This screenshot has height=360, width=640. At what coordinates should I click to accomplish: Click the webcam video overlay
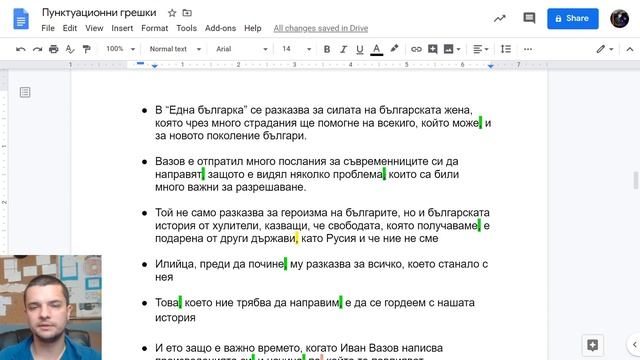pos(51,307)
